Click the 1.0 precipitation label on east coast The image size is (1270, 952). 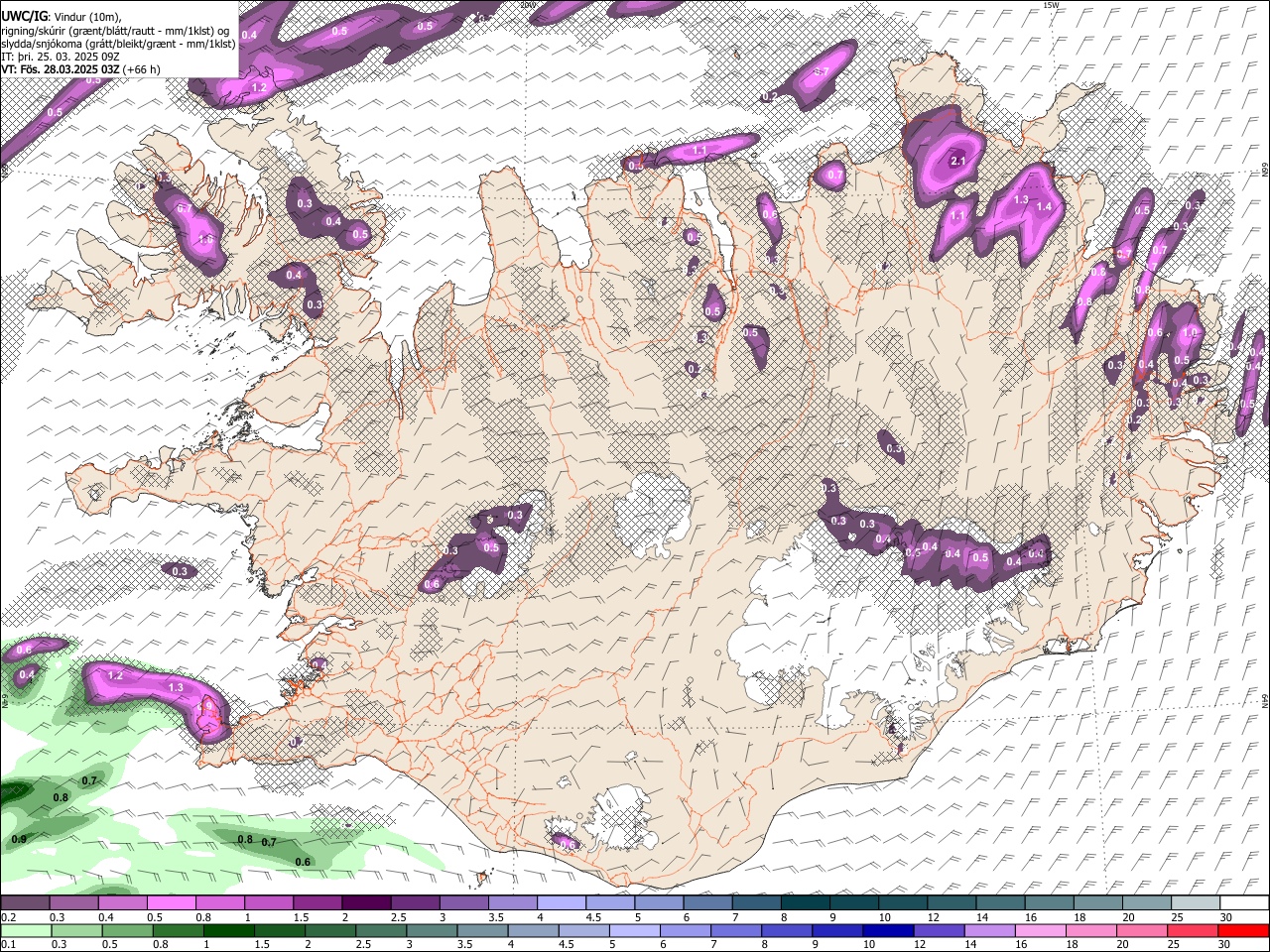point(1191,333)
